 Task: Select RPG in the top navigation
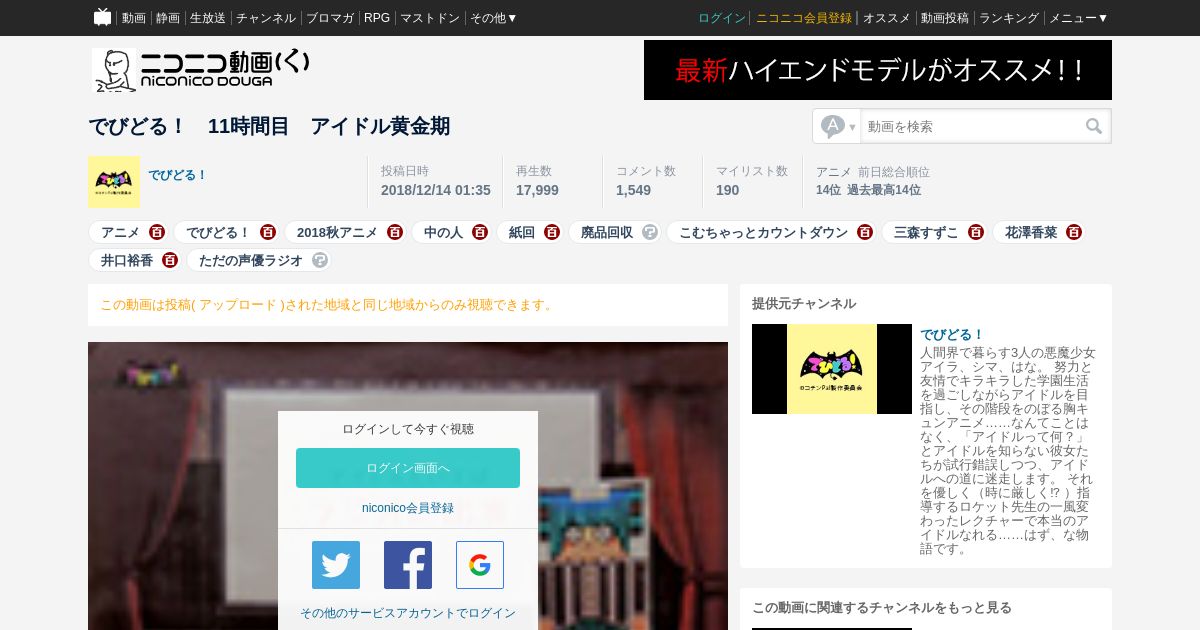377,18
